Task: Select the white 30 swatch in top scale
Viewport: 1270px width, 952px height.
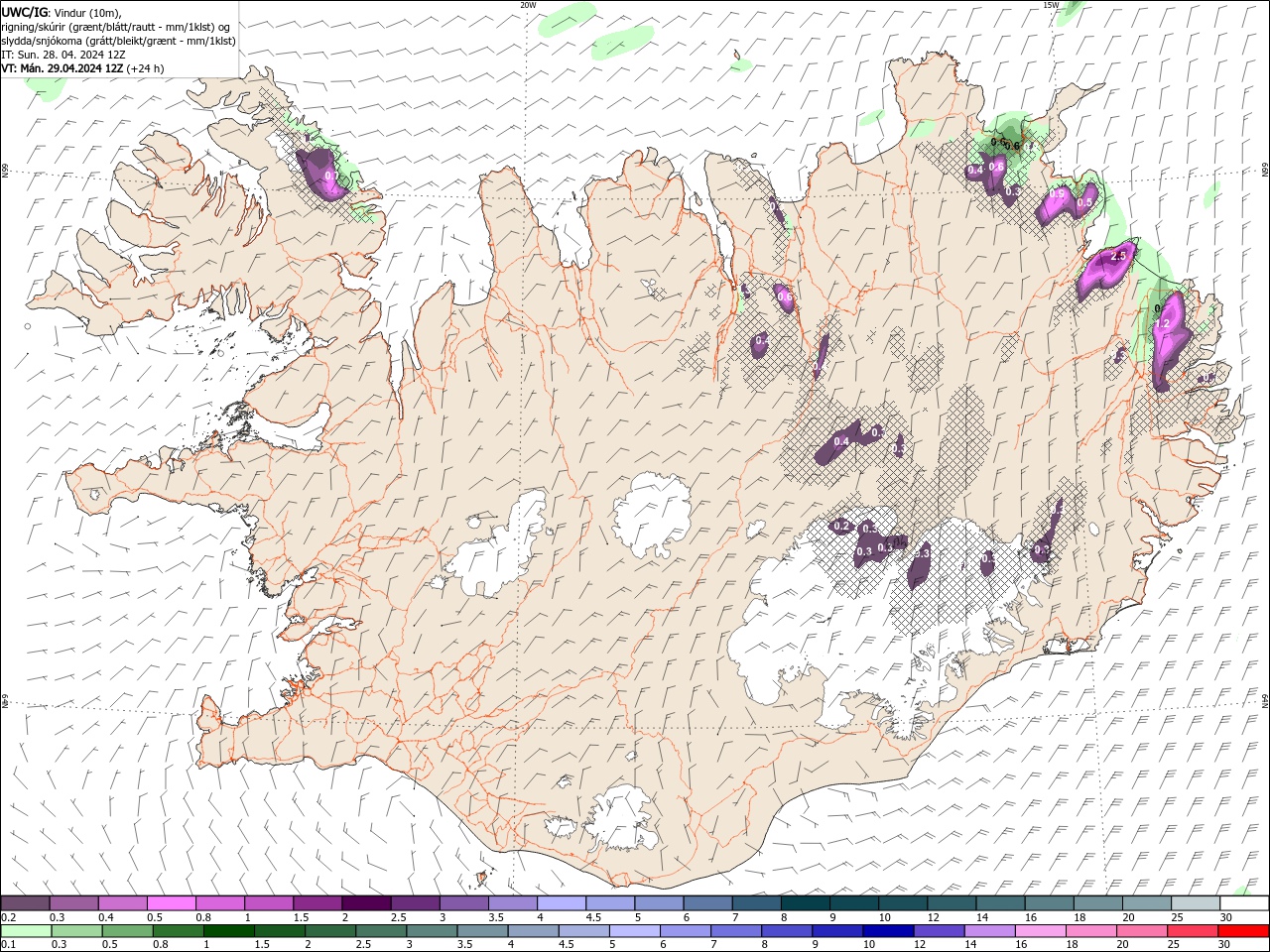Action: coord(1244,903)
